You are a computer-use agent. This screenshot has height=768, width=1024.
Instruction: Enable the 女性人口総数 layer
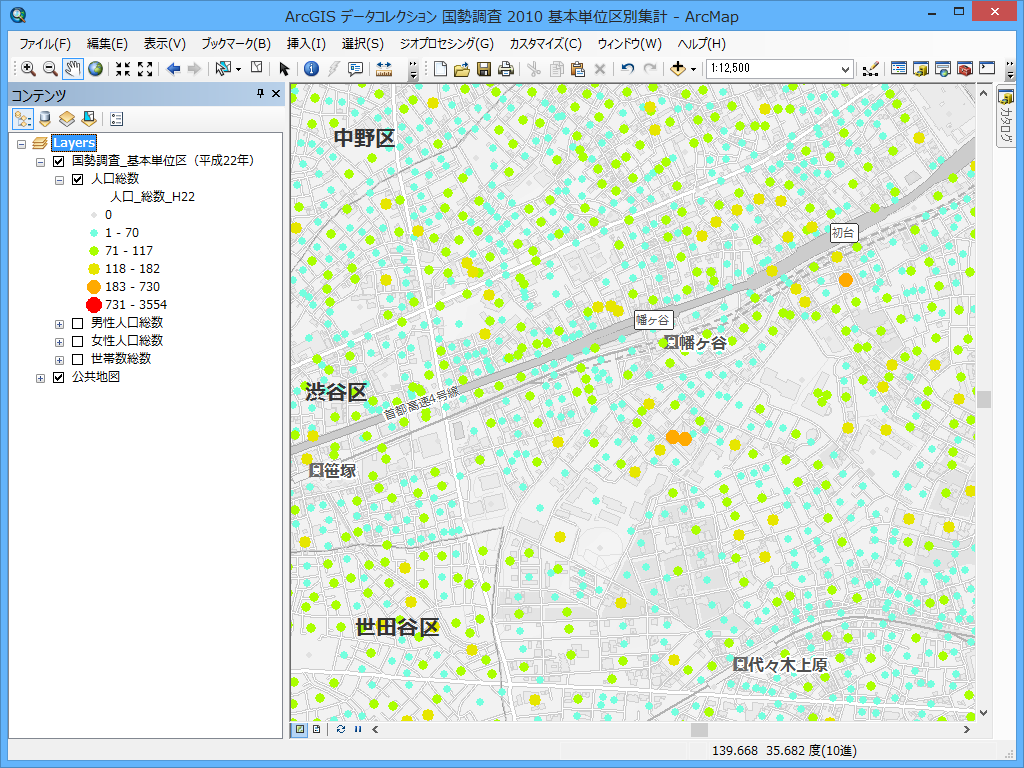[x=78, y=342]
